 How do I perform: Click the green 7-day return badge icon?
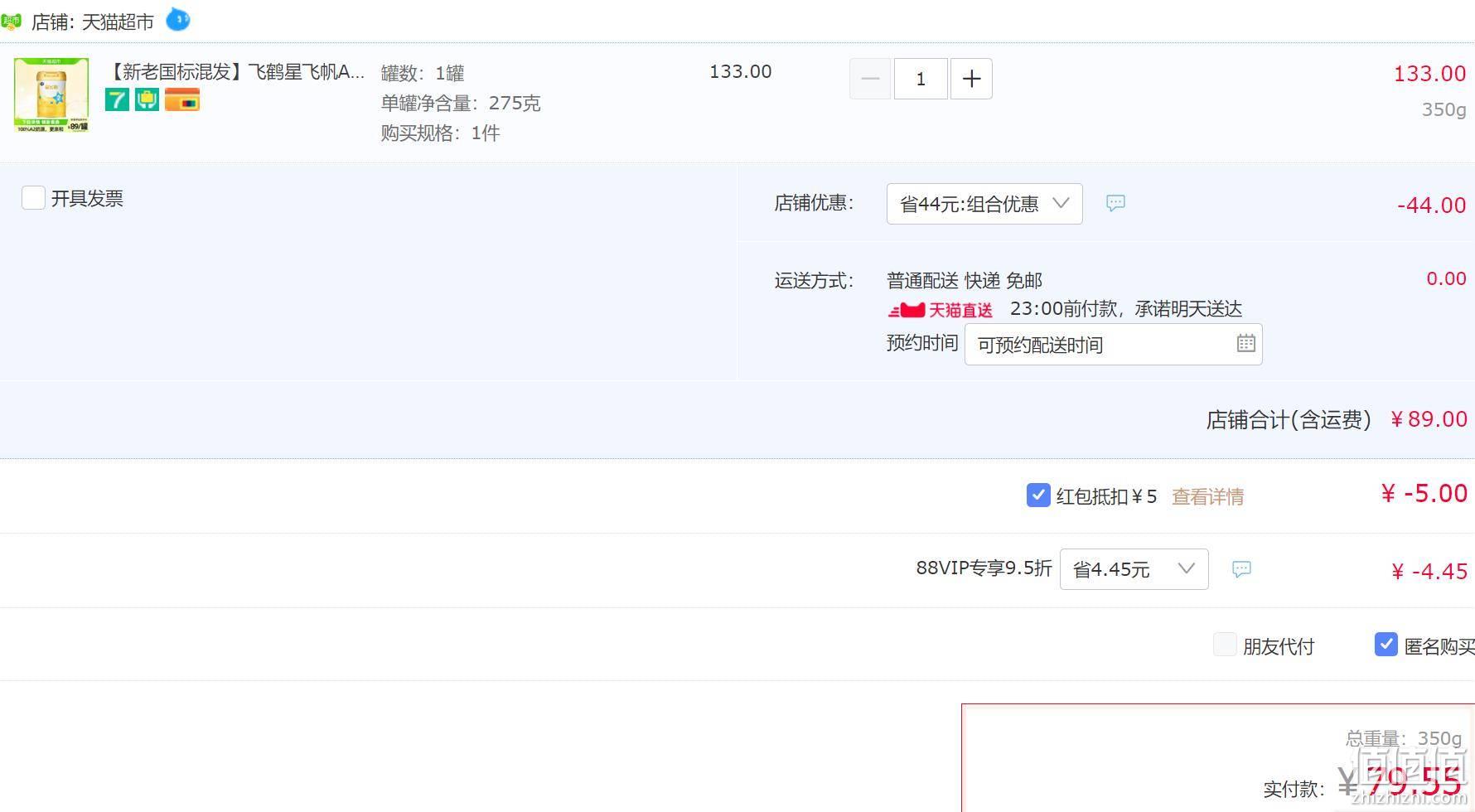pos(117,100)
